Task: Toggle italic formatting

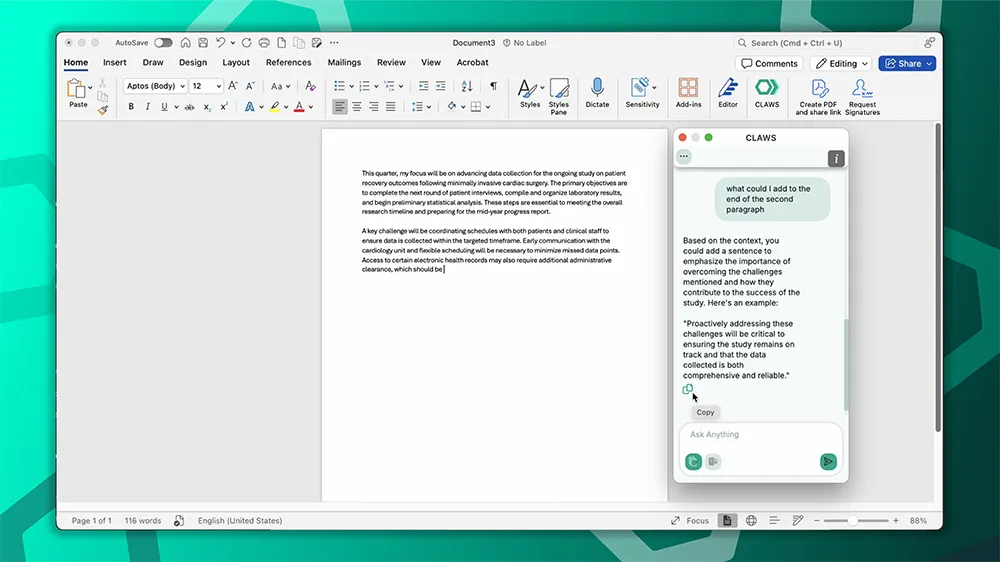Action: click(147, 107)
